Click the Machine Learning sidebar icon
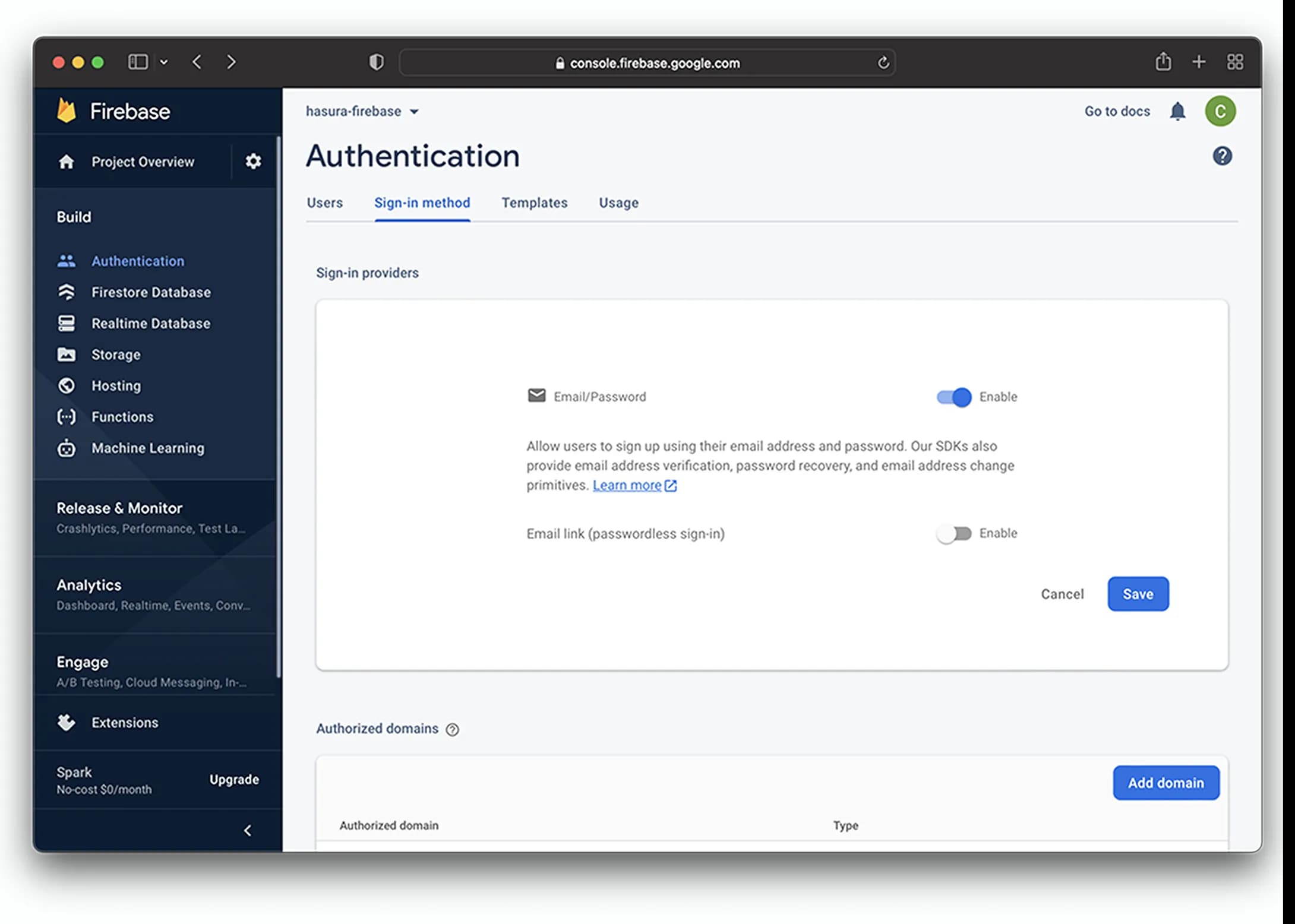This screenshot has height=924, width=1295. [67, 448]
